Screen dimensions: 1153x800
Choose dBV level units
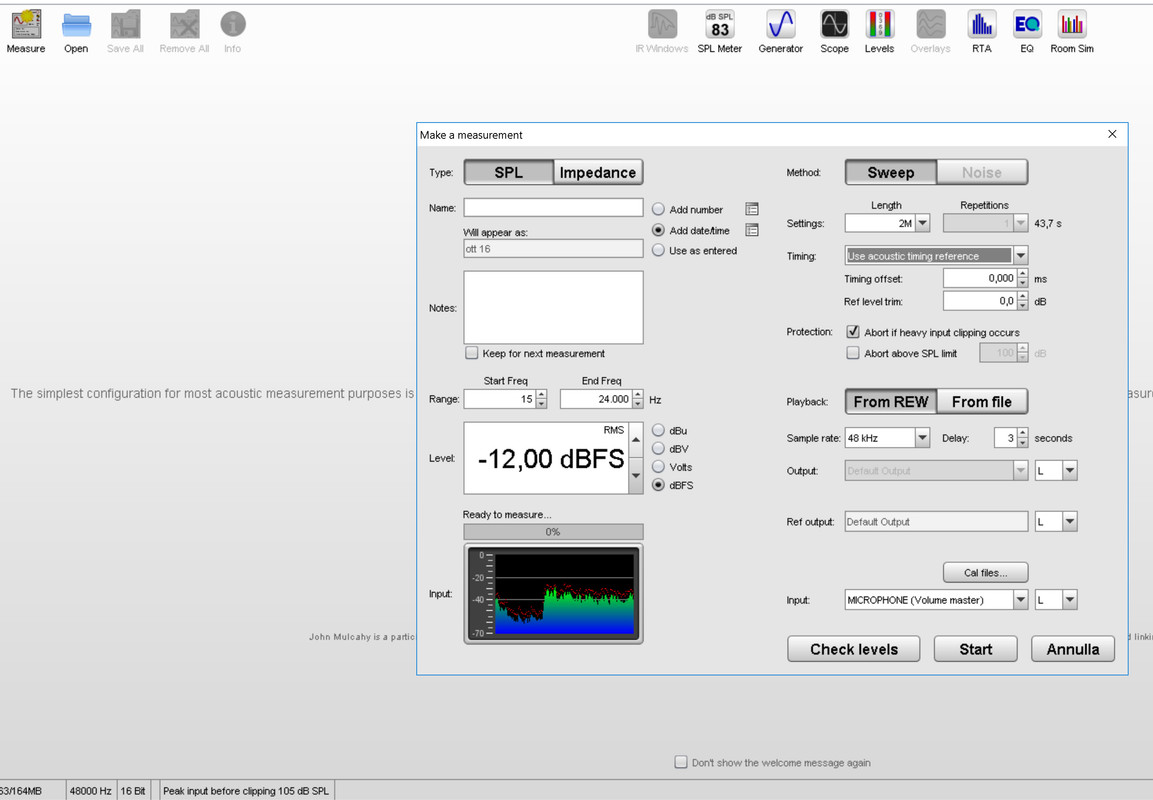[x=658, y=449]
